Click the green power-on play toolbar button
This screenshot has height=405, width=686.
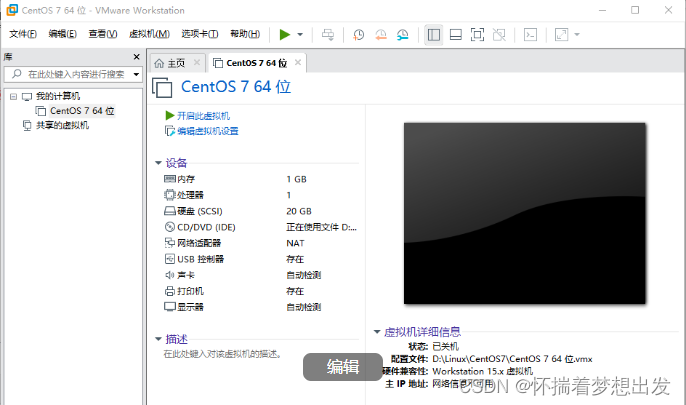[285, 35]
